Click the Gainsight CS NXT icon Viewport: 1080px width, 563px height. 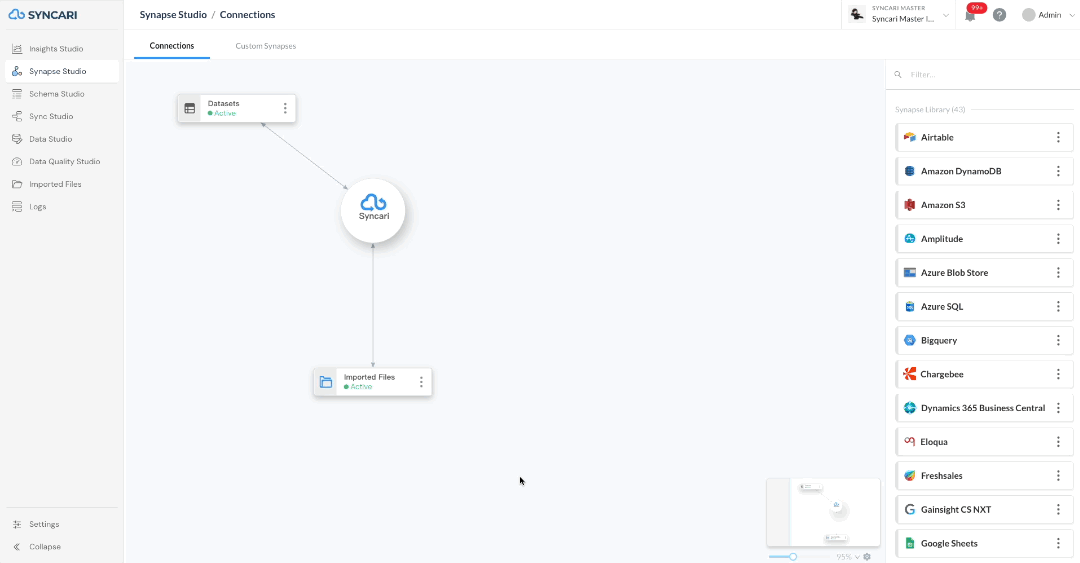point(910,509)
